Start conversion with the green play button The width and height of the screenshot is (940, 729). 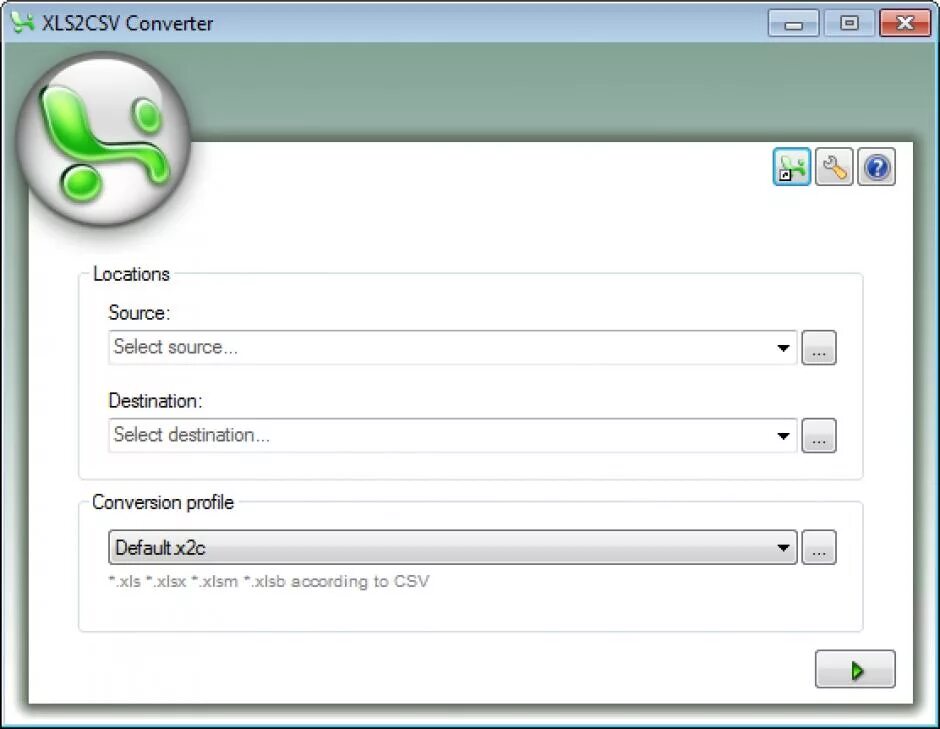(x=855, y=669)
